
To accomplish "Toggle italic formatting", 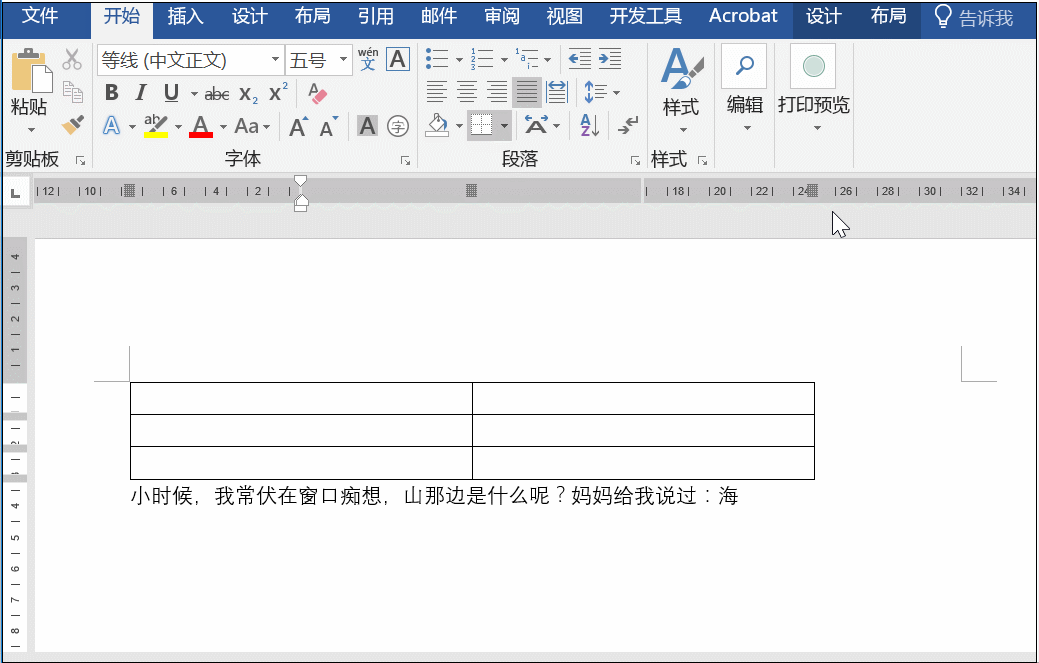I will pos(139,93).
